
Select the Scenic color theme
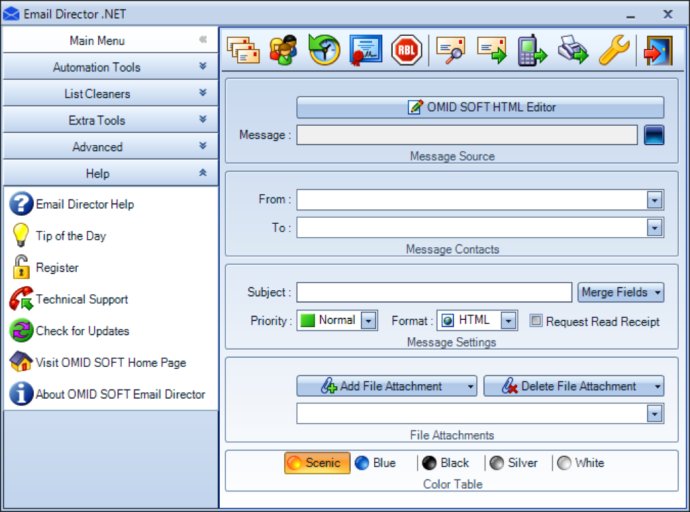tap(317, 463)
